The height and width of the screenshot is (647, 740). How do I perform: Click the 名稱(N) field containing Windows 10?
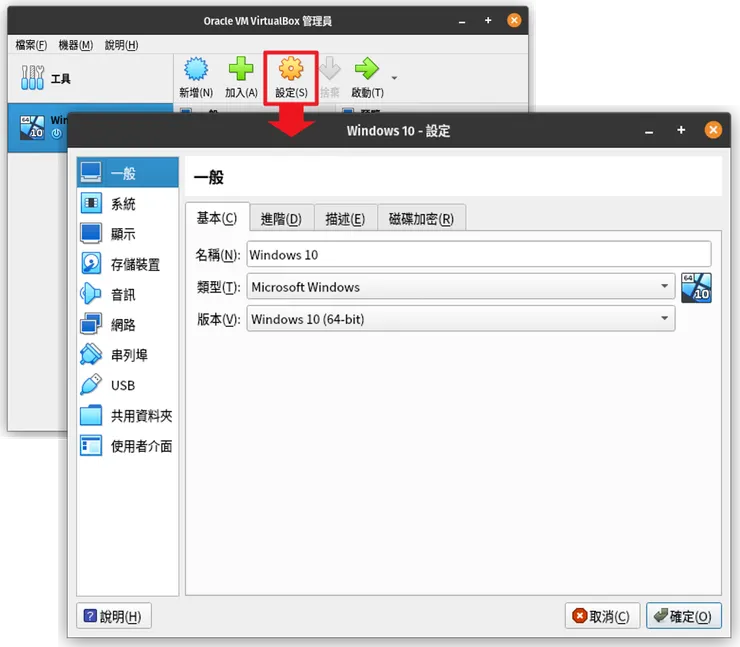point(479,254)
